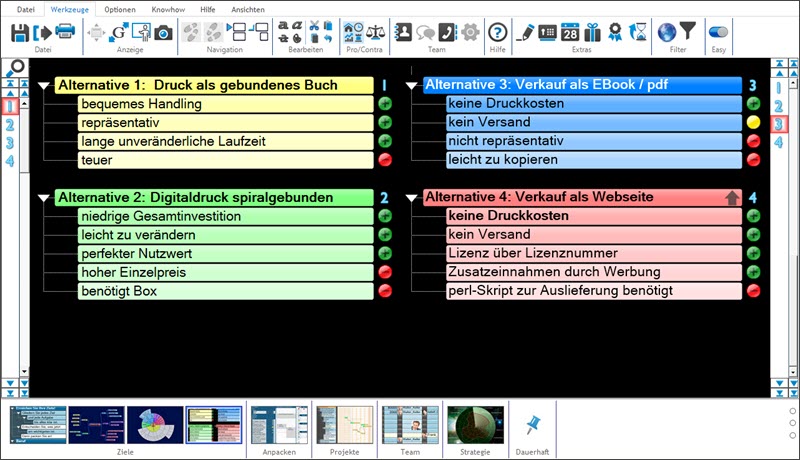Screen dimensions: 800x460
Task: Toggle the Easy mode switch
Action: click(x=717, y=32)
